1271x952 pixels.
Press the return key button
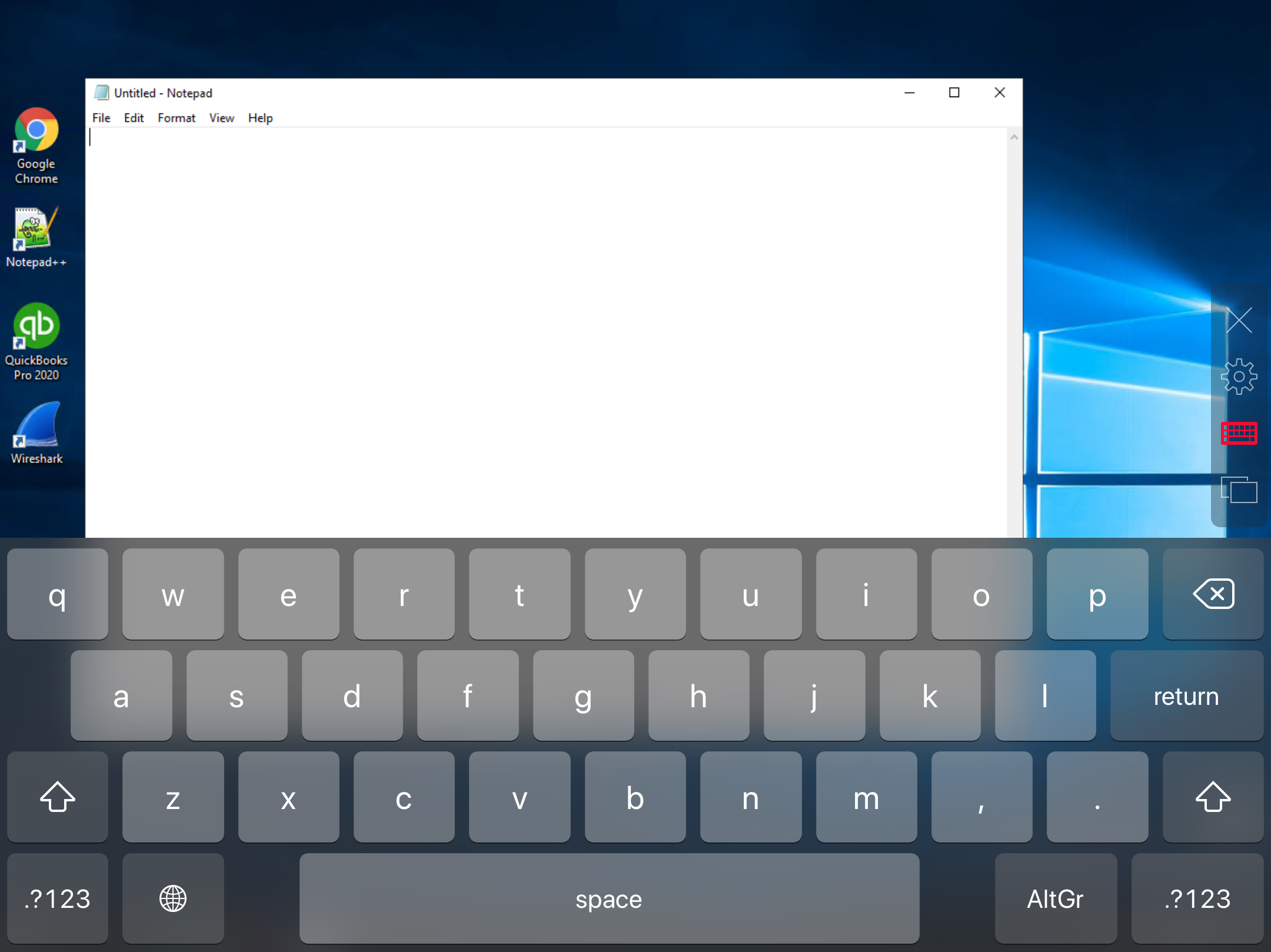(x=1183, y=695)
